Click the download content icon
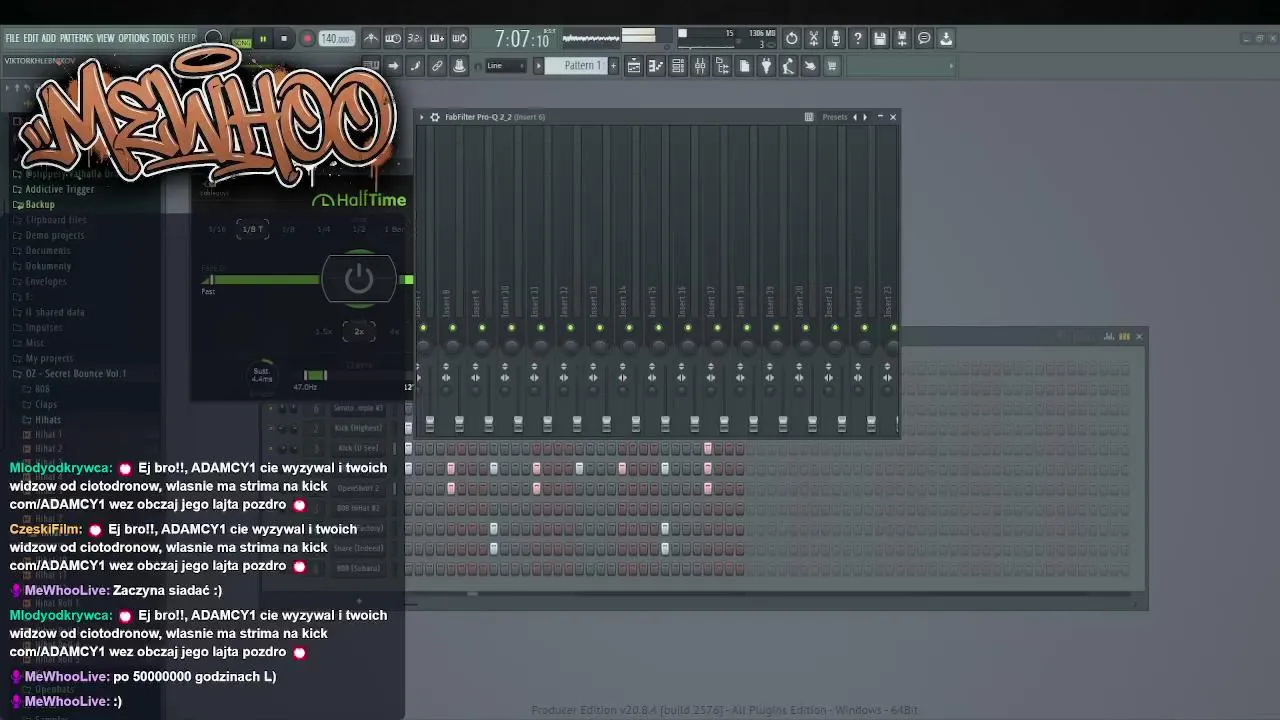This screenshot has height=720, width=1280. [x=946, y=38]
